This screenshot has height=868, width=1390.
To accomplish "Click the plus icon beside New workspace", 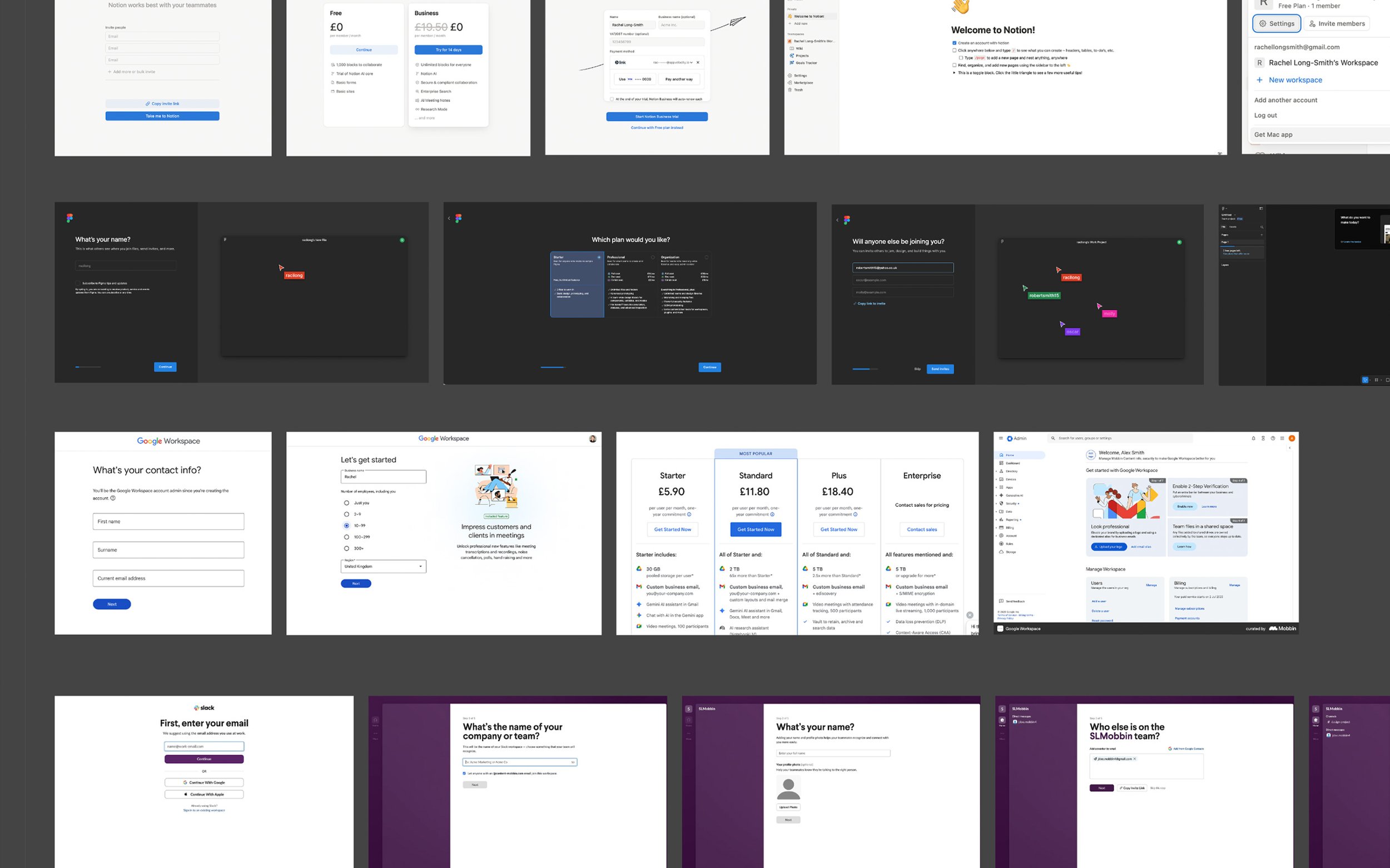I will tap(1259, 80).
